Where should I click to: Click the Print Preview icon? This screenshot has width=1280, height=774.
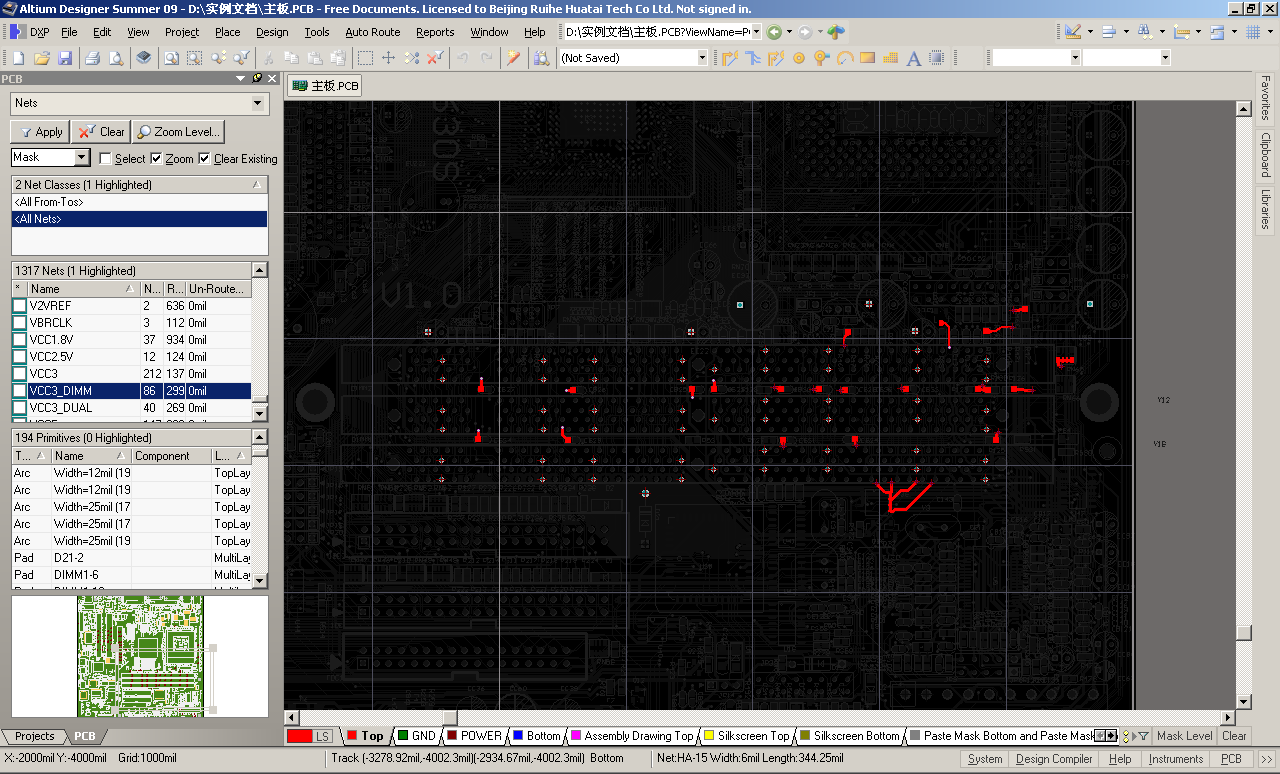coord(116,58)
